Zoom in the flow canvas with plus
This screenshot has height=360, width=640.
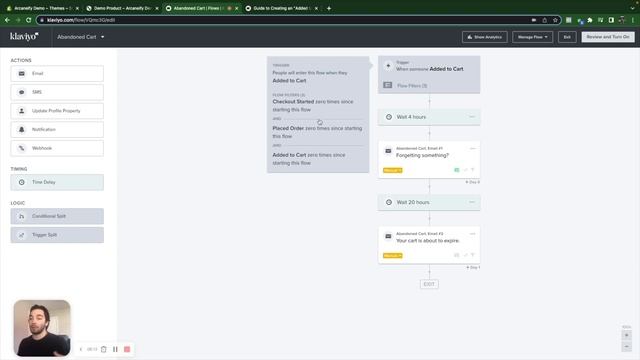[627, 335]
